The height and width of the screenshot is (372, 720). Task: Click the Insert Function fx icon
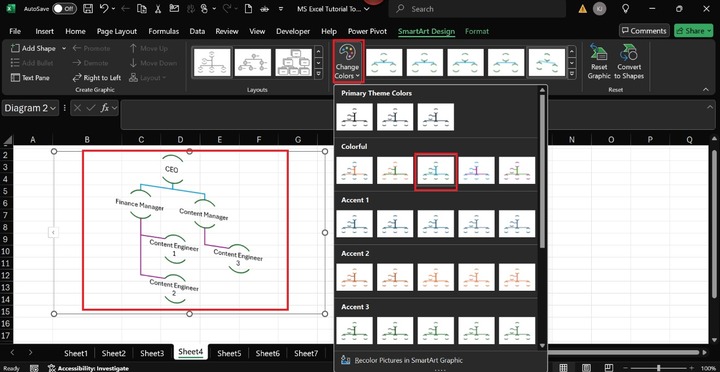tap(105, 108)
